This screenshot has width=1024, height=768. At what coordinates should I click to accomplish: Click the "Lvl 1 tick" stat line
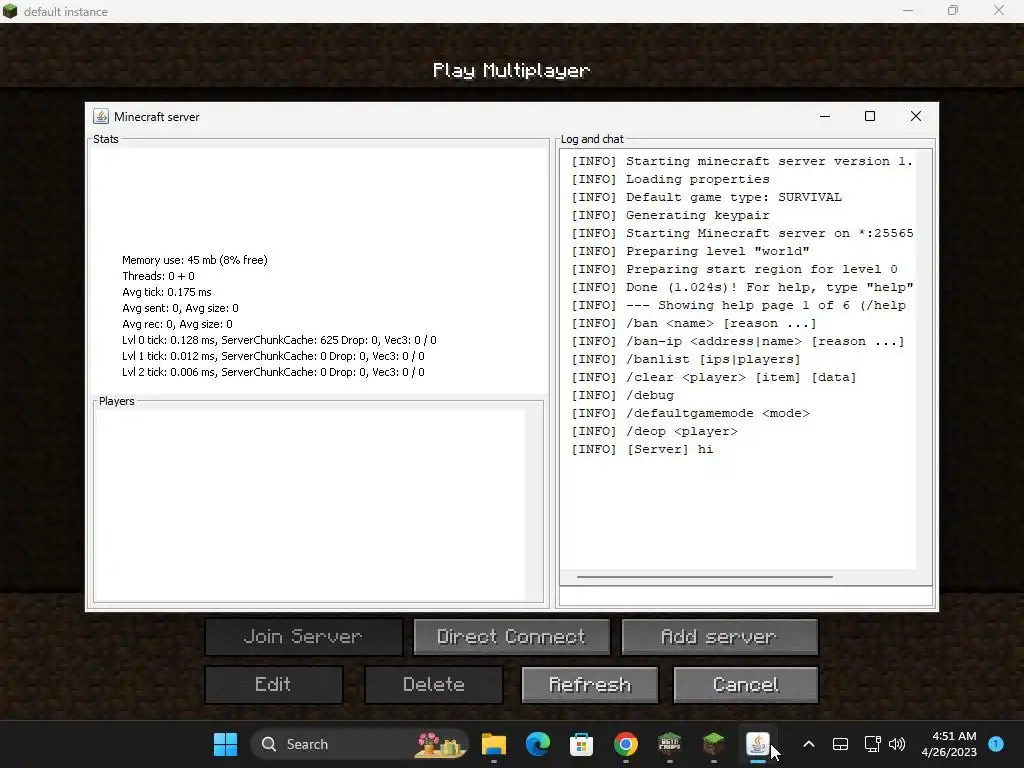point(273,356)
